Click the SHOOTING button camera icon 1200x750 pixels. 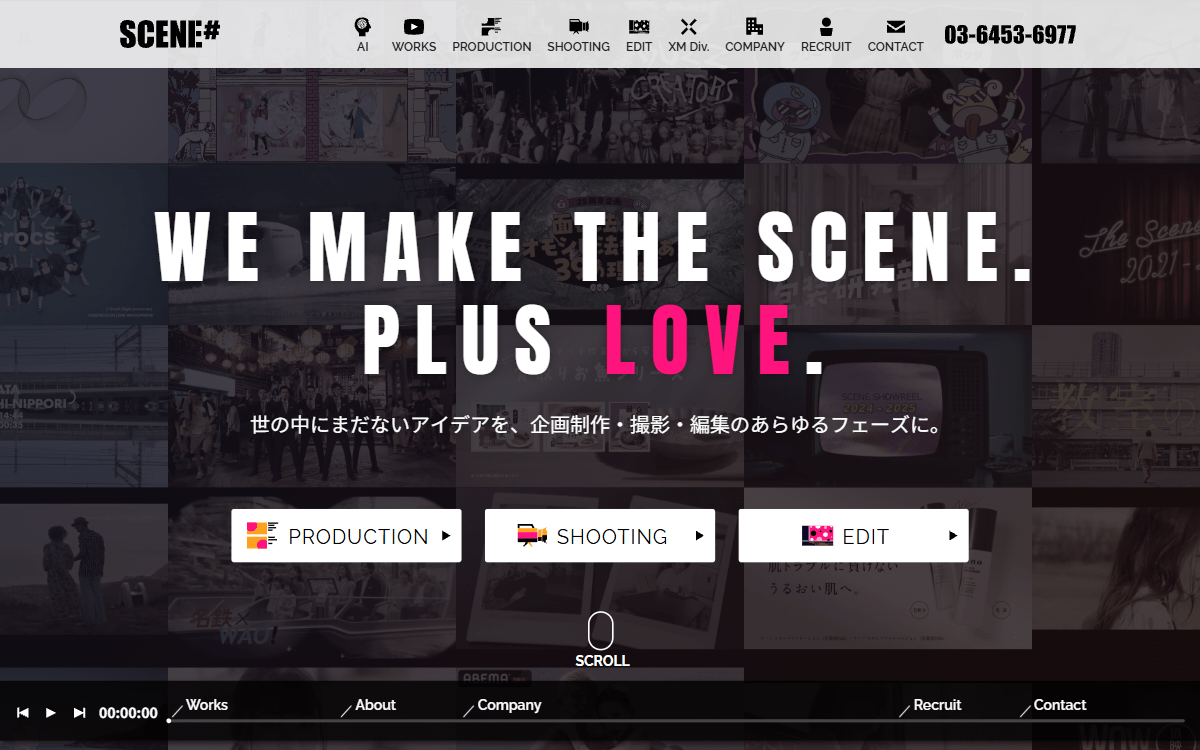click(532, 535)
